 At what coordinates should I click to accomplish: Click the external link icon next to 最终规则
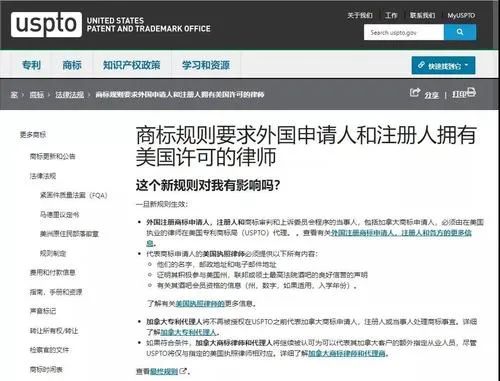click(183, 371)
